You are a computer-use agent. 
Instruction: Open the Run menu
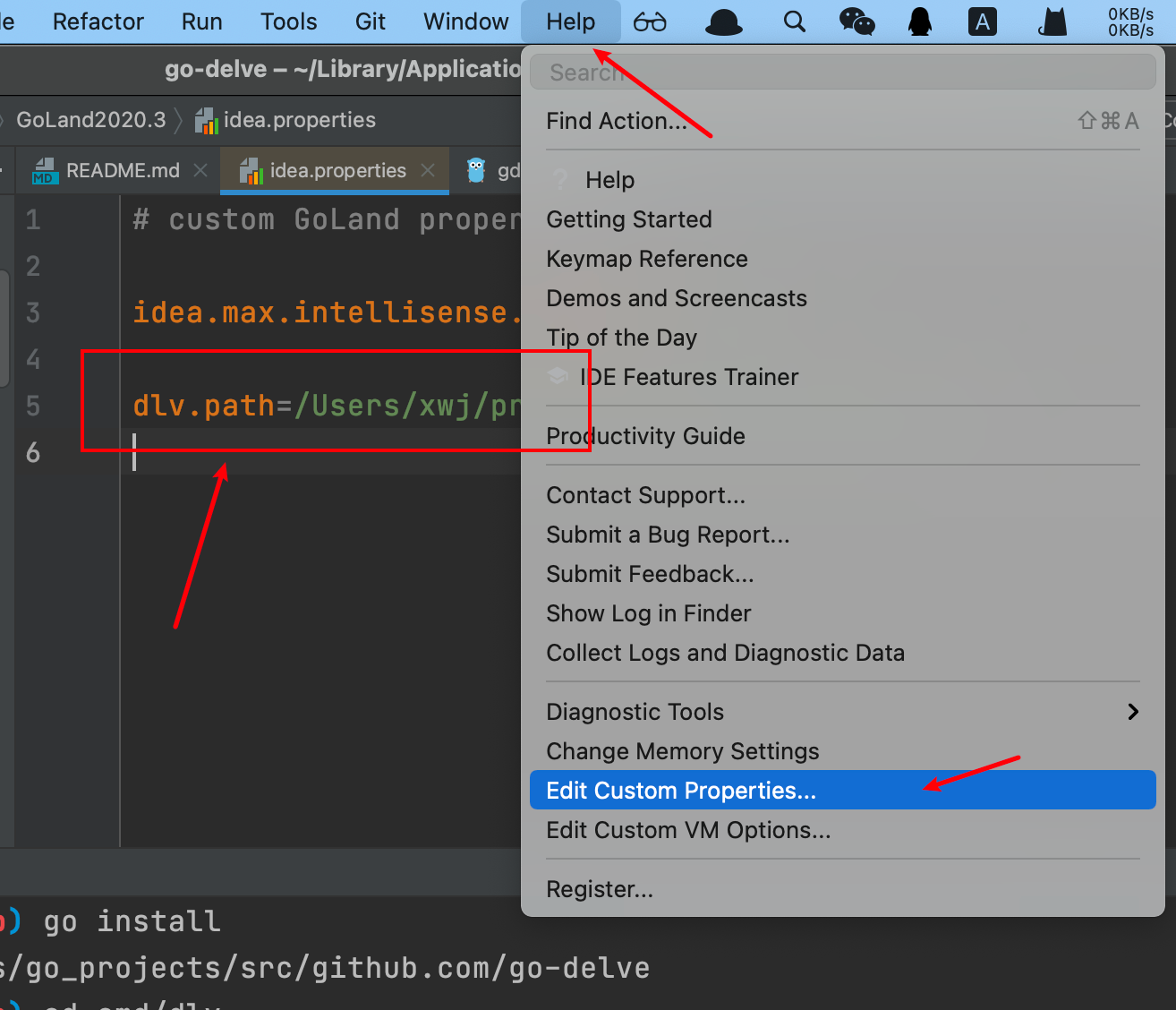click(201, 21)
